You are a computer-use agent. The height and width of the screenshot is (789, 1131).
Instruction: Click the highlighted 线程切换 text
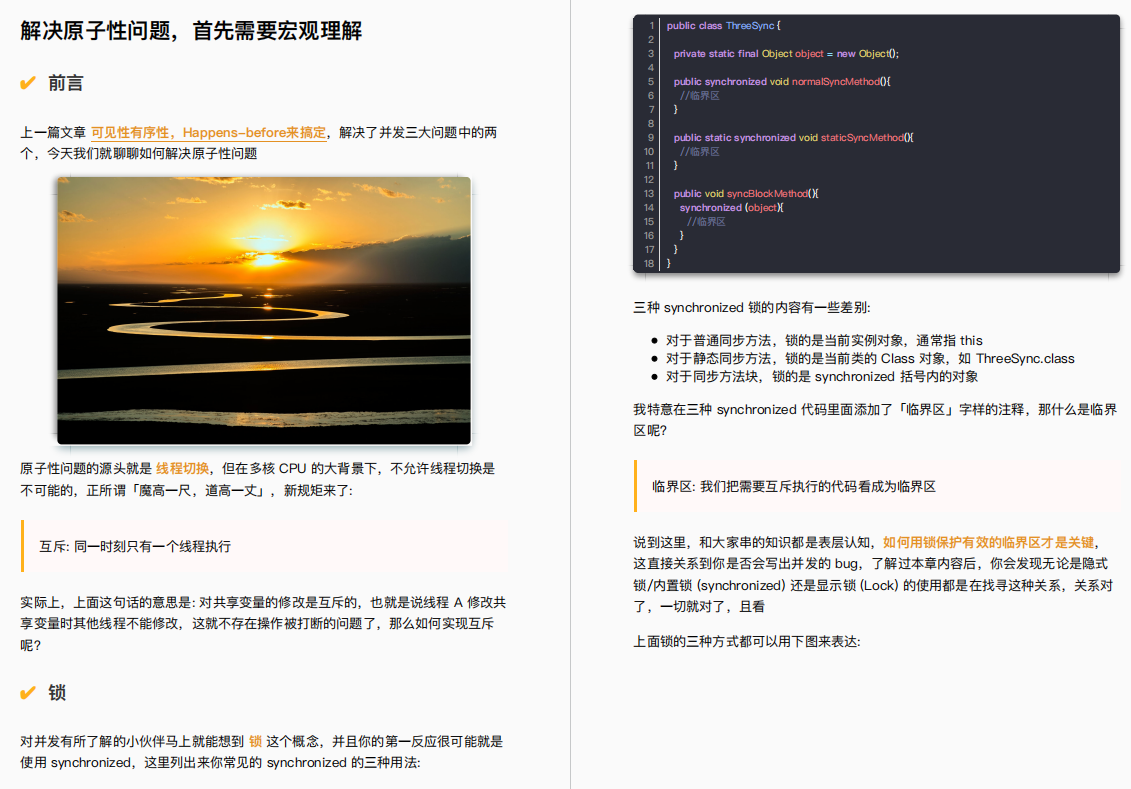pyautogui.click(x=182, y=469)
